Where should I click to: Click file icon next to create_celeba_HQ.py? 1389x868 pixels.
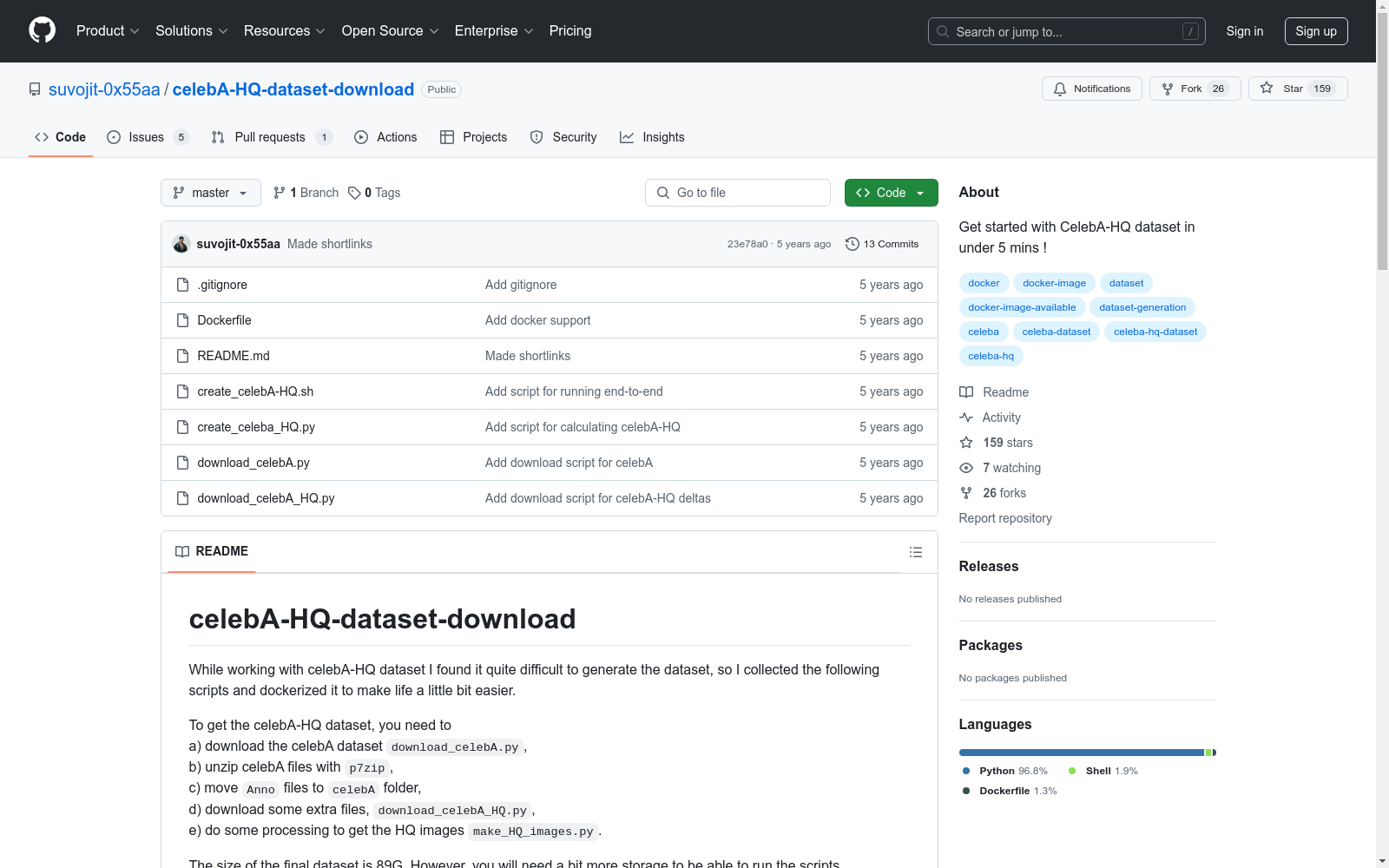click(x=182, y=427)
